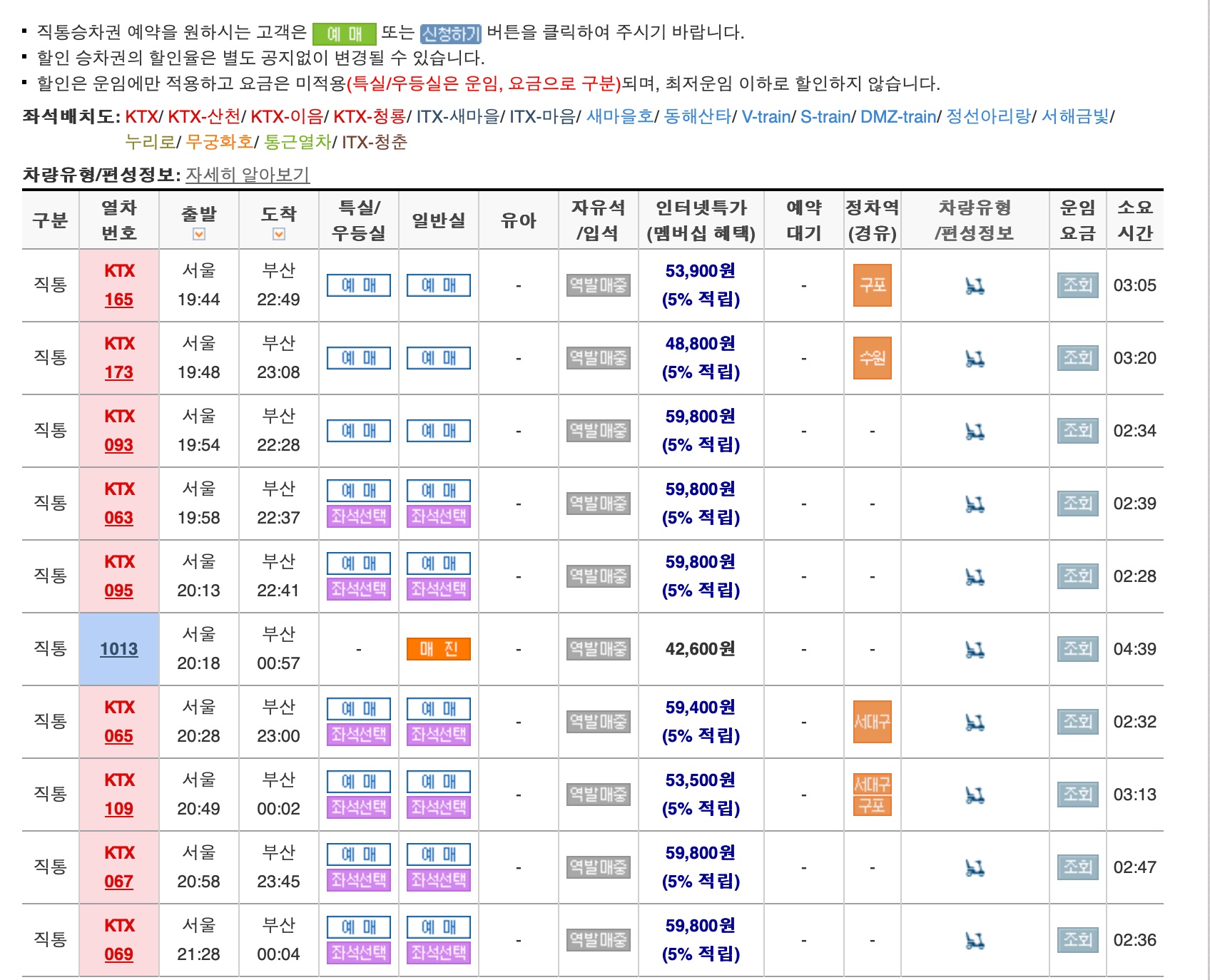Reserve first class on KTX 173
1210x980 pixels.
point(359,358)
